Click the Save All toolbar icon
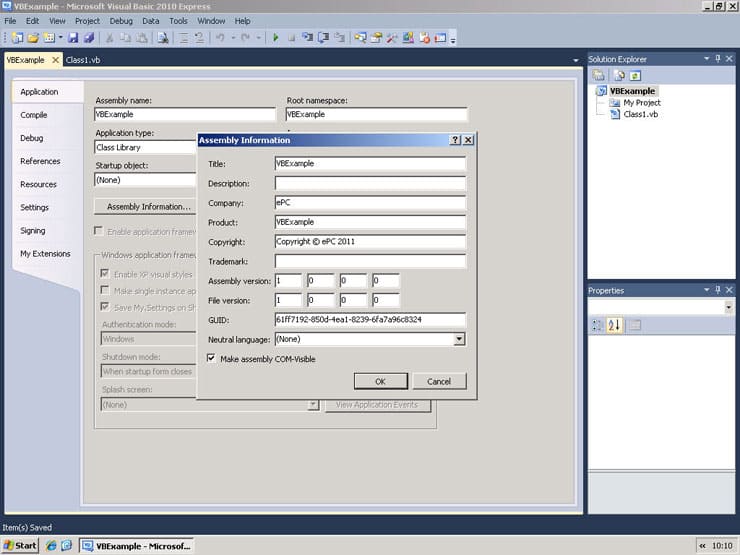 [88, 38]
